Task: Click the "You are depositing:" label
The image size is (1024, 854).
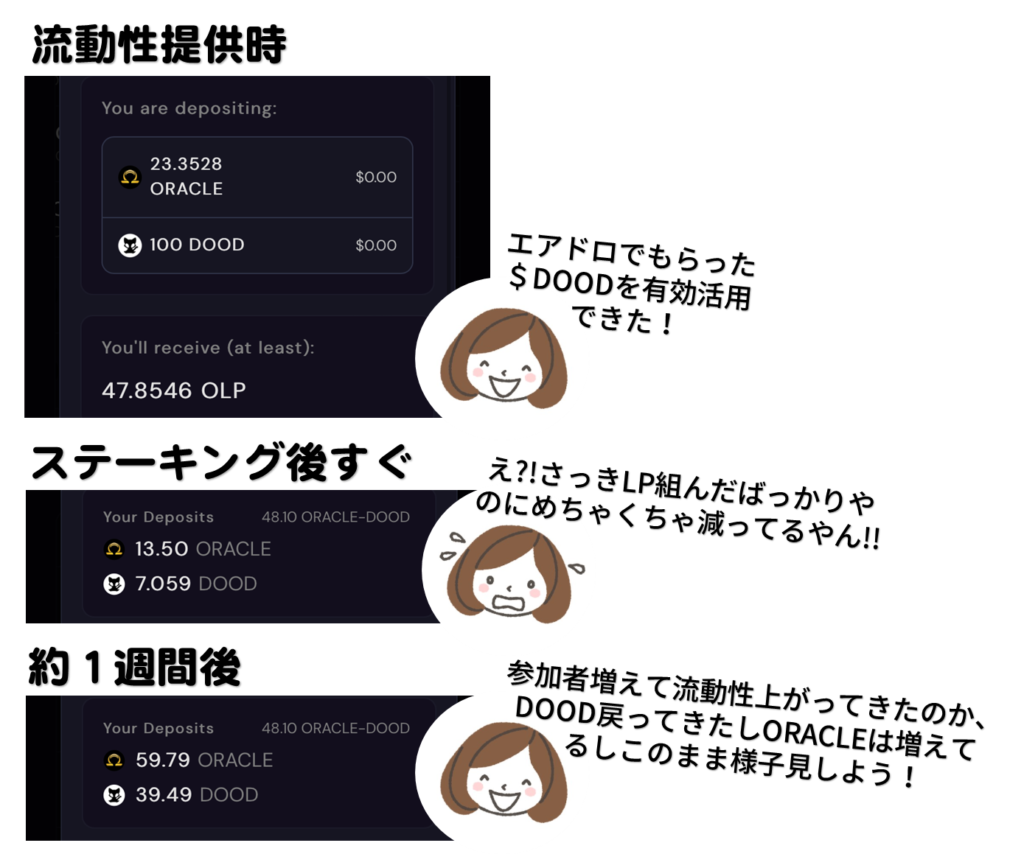Action: [x=189, y=108]
